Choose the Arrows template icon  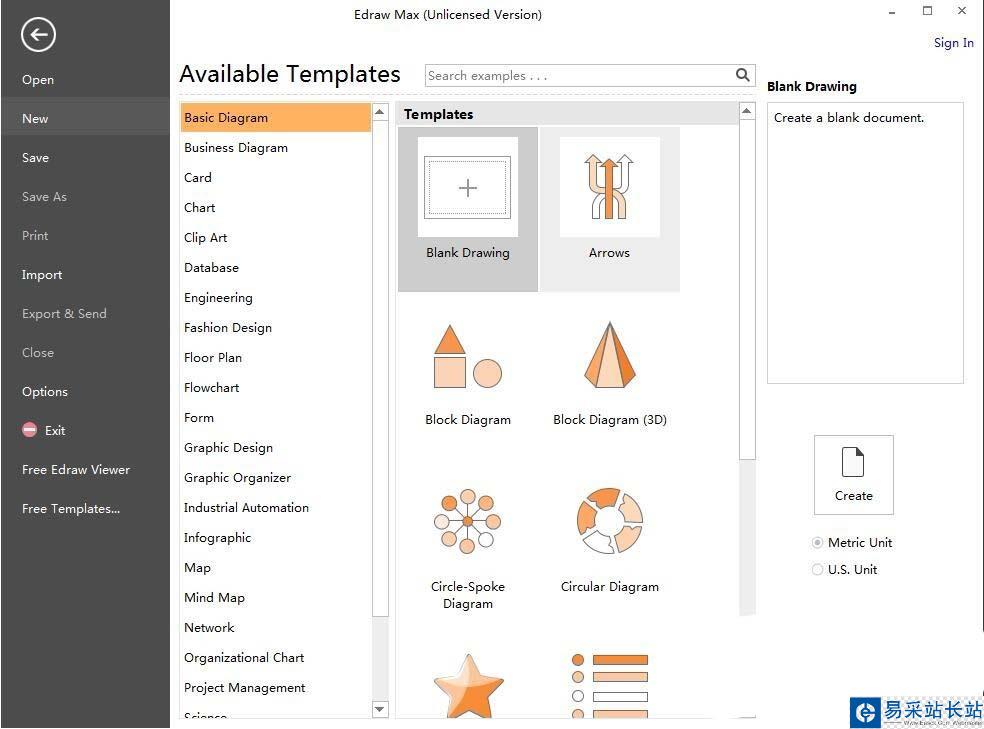click(x=609, y=187)
